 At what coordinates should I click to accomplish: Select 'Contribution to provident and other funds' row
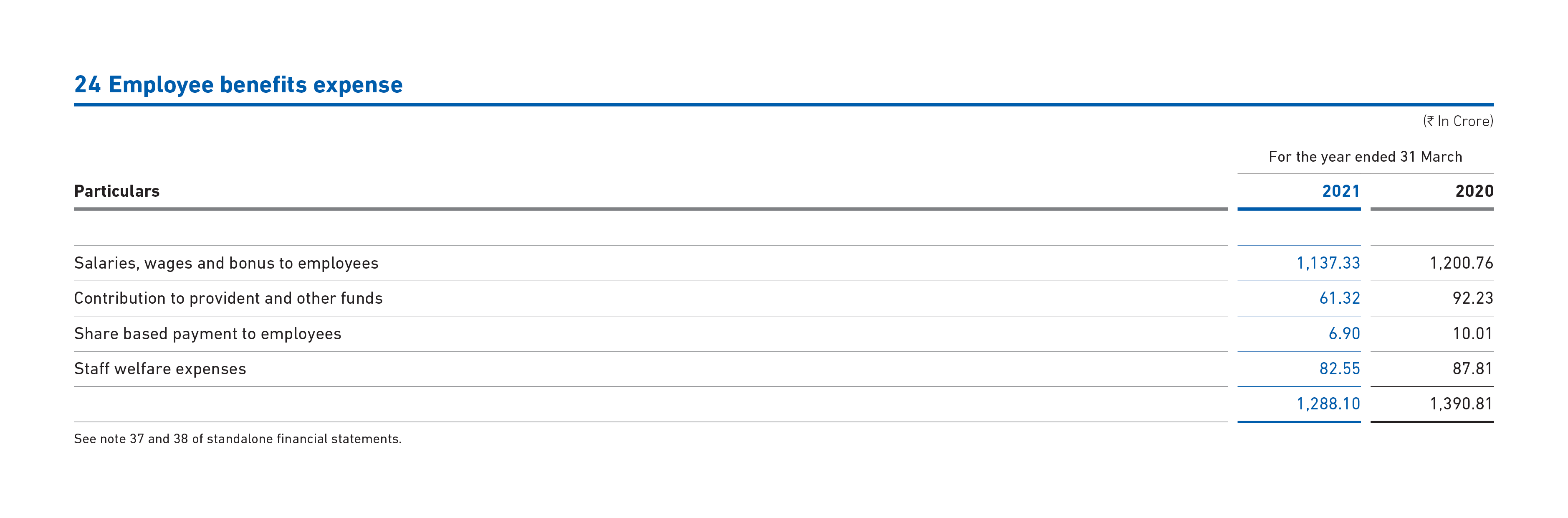point(784,299)
